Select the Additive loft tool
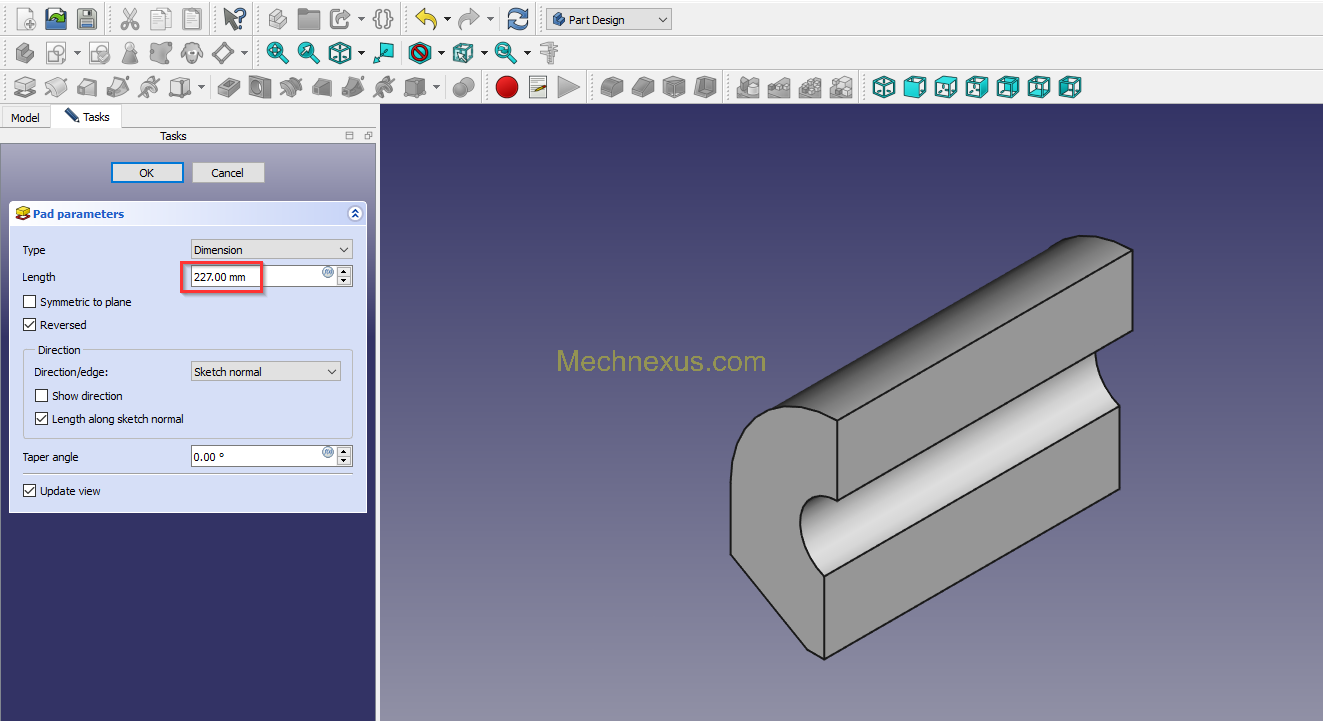The width and height of the screenshot is (1323, 721). [87, 87]
